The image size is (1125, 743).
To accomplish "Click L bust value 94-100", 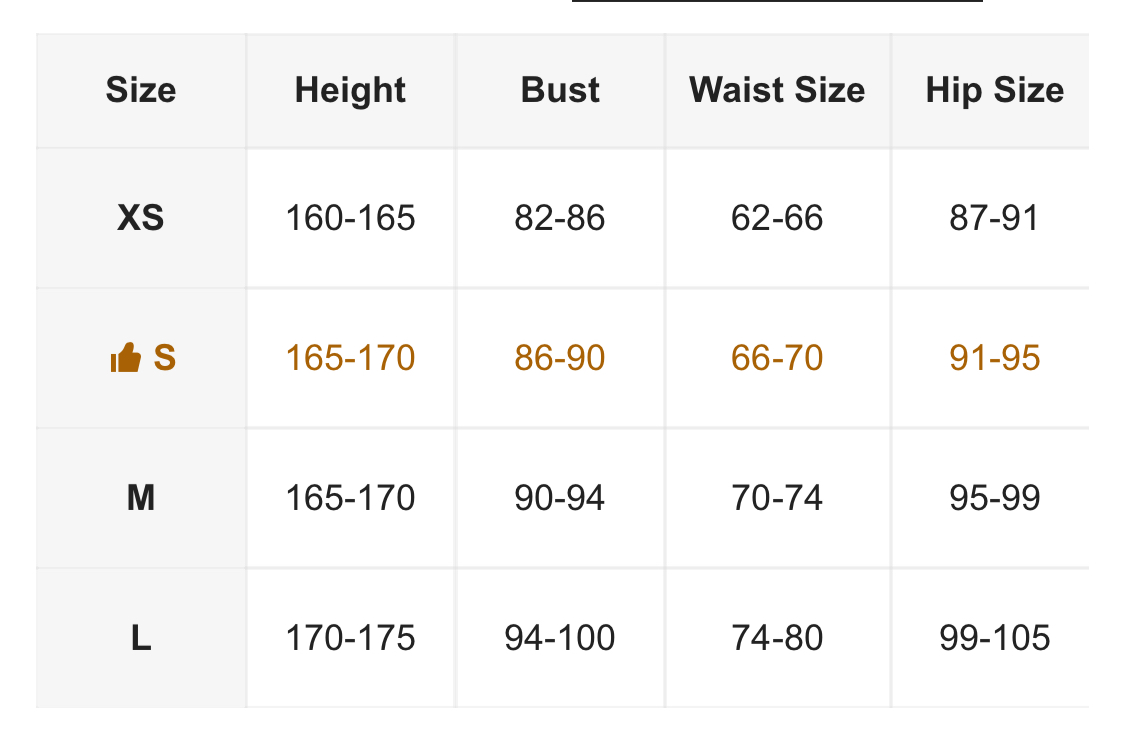I will tap(560, 638).
